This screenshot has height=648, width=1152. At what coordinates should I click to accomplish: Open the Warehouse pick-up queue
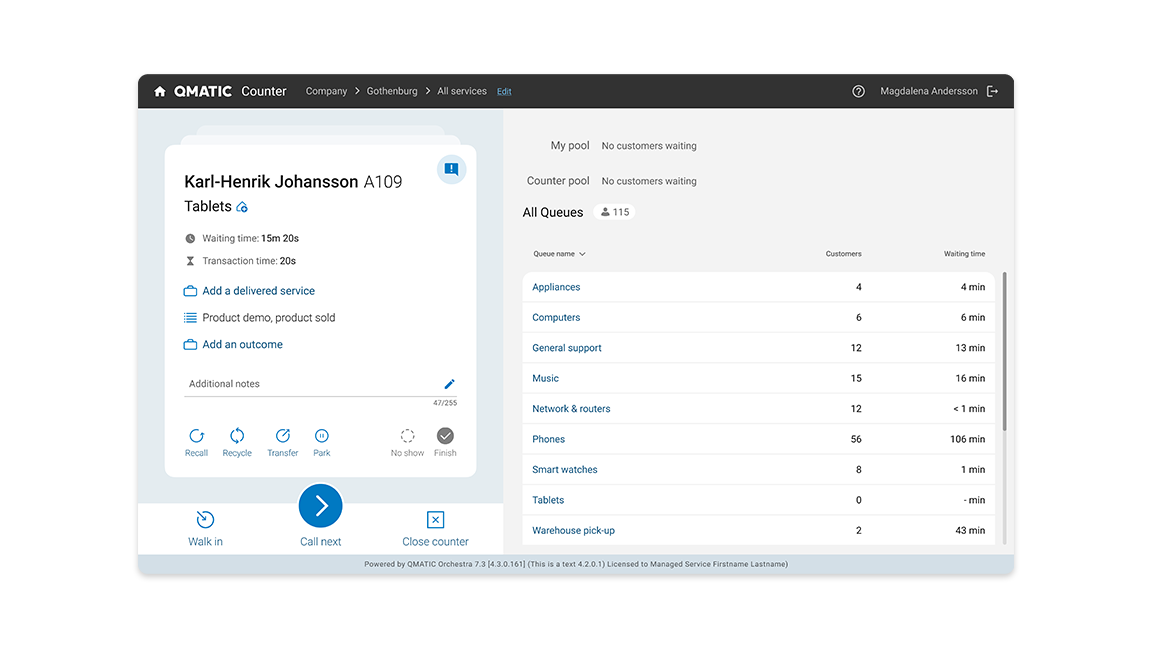tap(573, 530)
